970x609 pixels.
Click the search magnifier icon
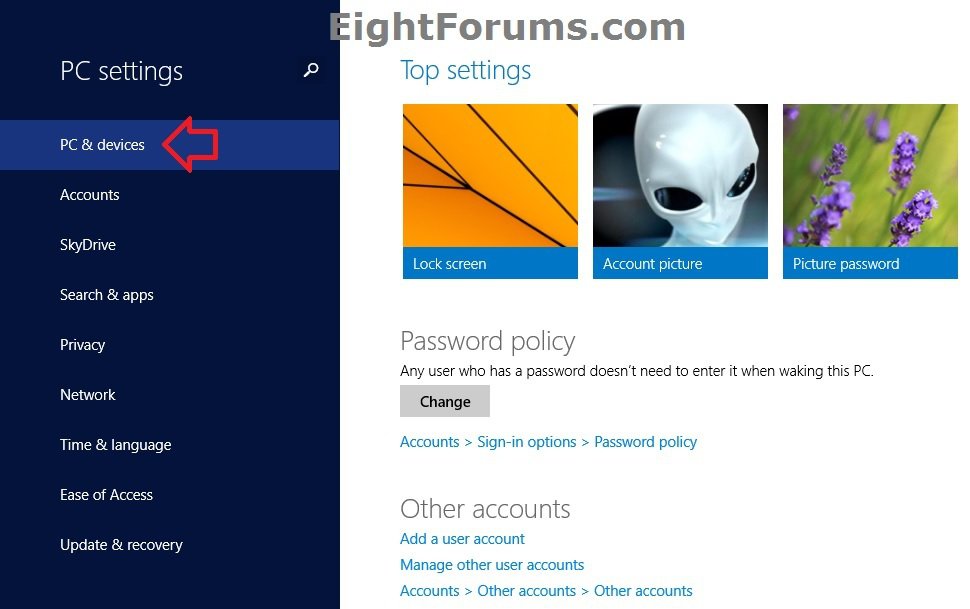click(311, 70)
